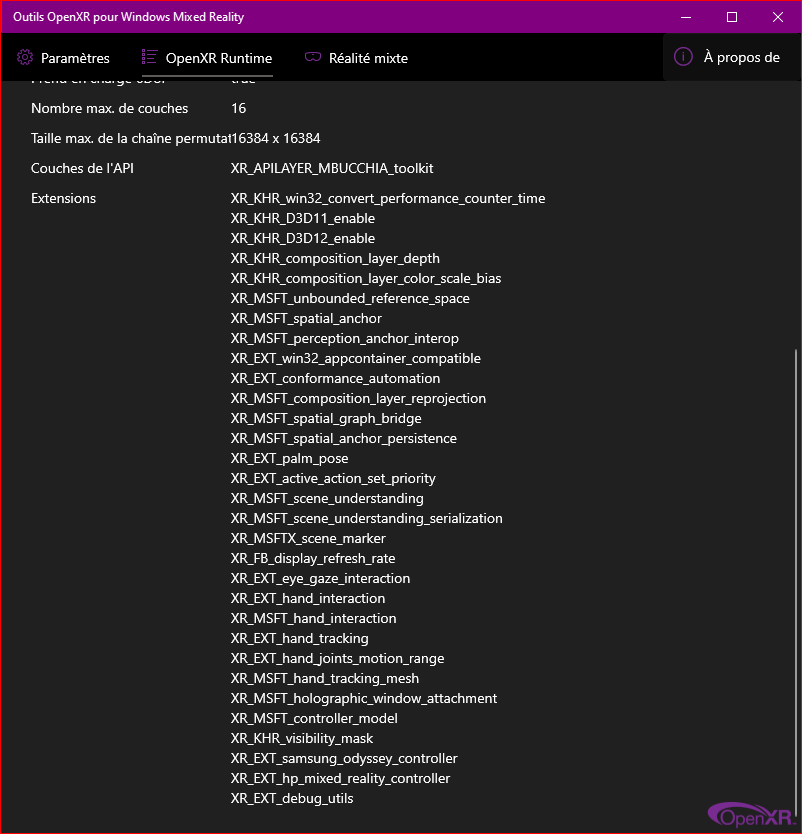
Task: Select the XR_EXT_debug_utils extension
Action: pos(292,799)
